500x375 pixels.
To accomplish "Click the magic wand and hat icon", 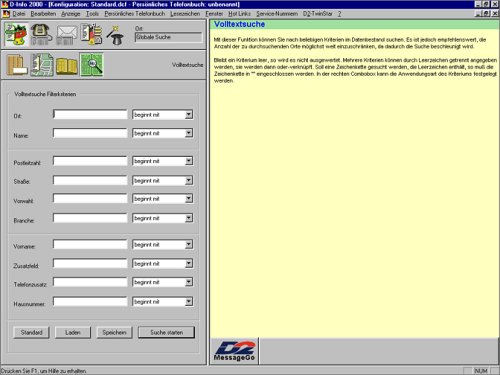I will pos(115,35).
